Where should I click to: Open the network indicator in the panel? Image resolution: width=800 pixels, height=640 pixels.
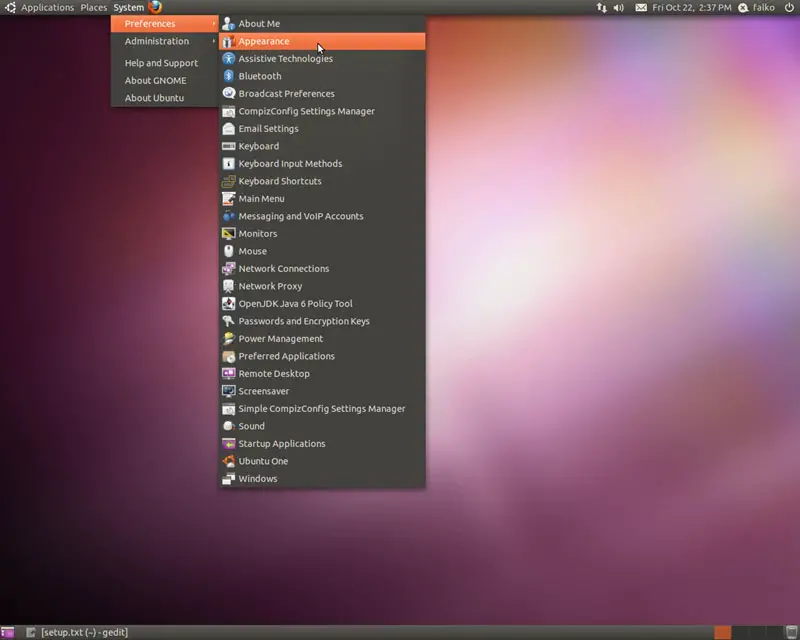602,8
